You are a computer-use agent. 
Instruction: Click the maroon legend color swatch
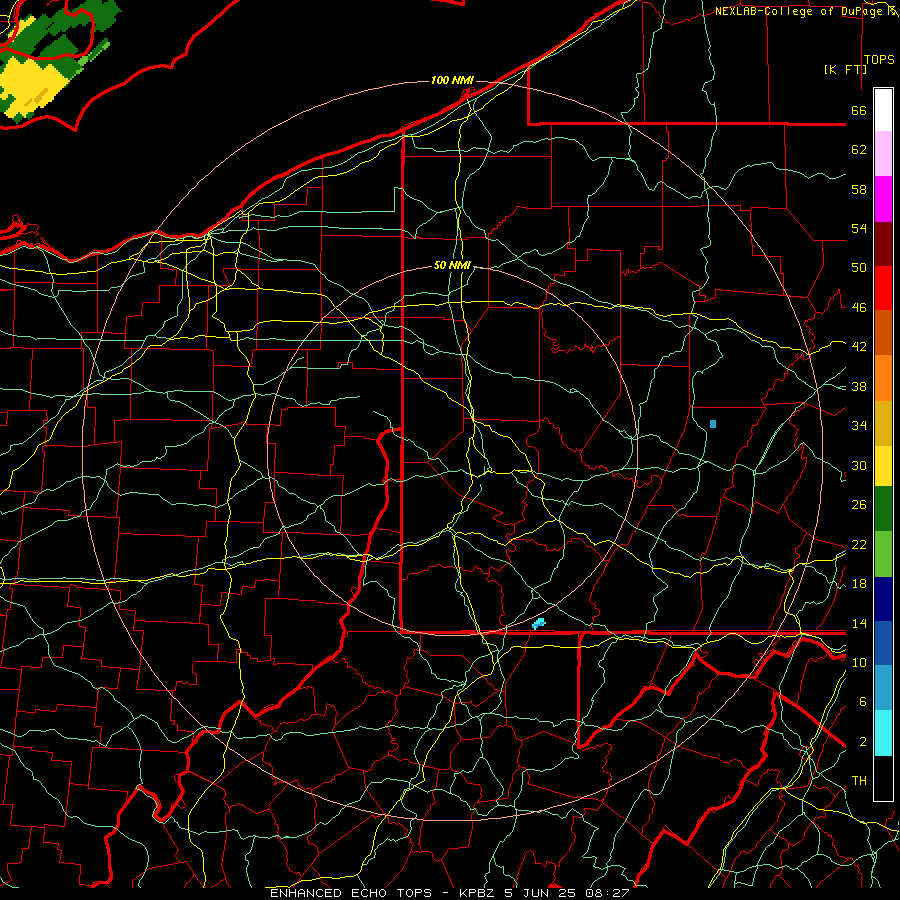click(883, 244)
